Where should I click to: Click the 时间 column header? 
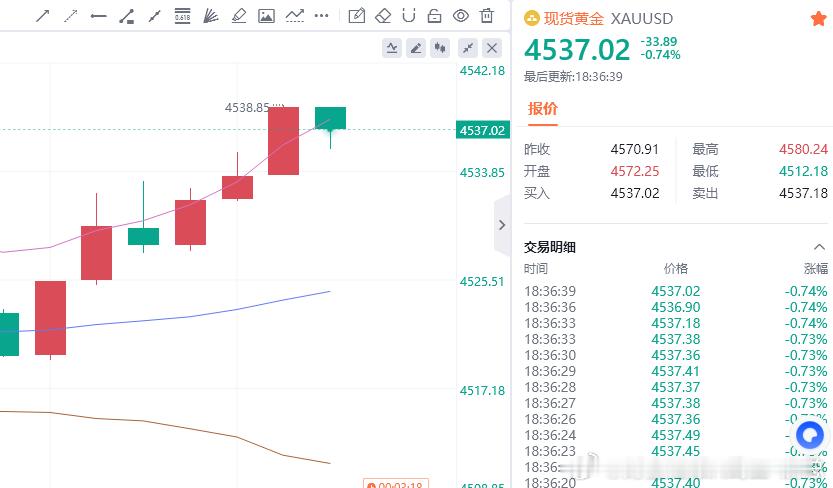(536, 269)
